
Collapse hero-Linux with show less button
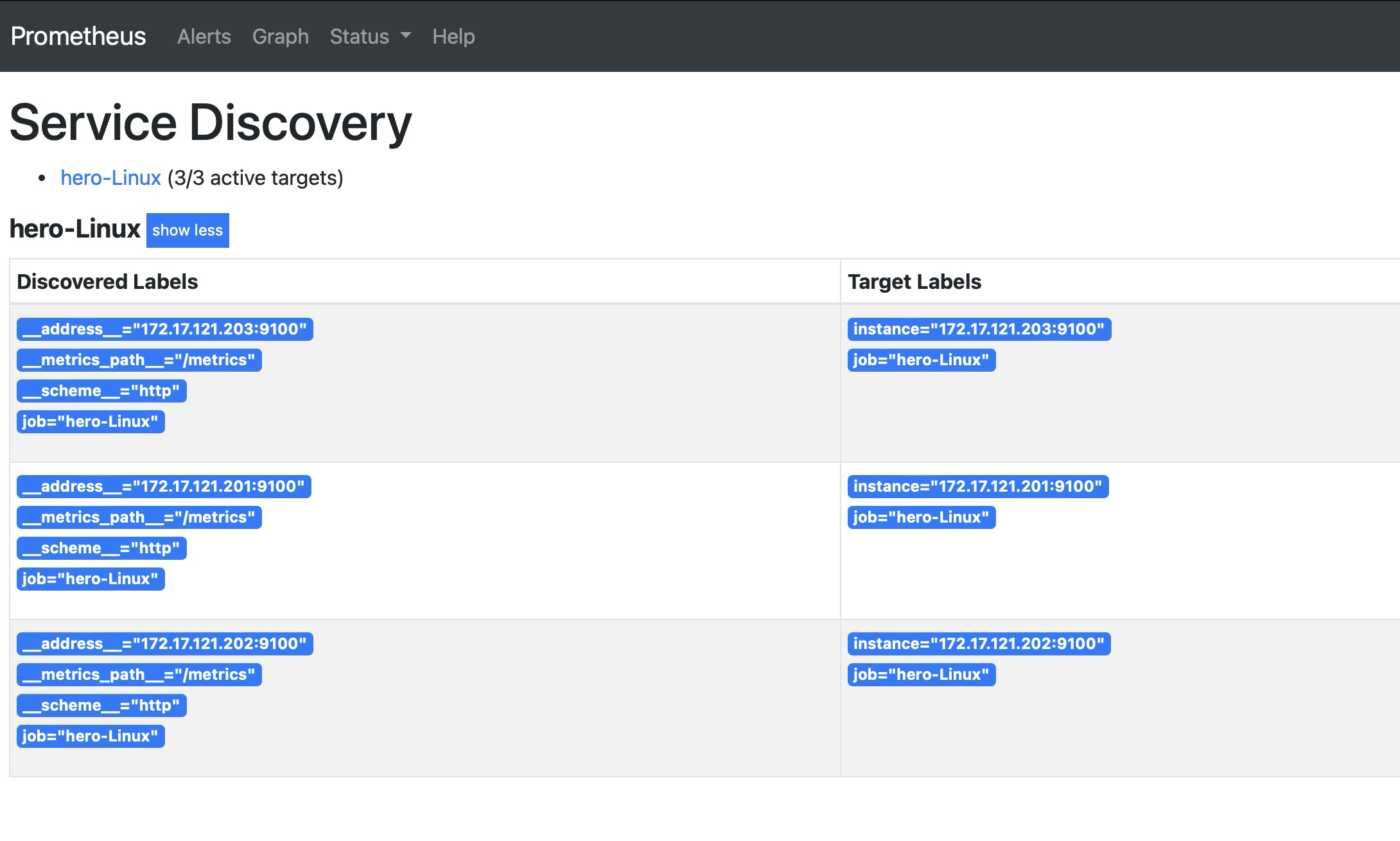188,230
